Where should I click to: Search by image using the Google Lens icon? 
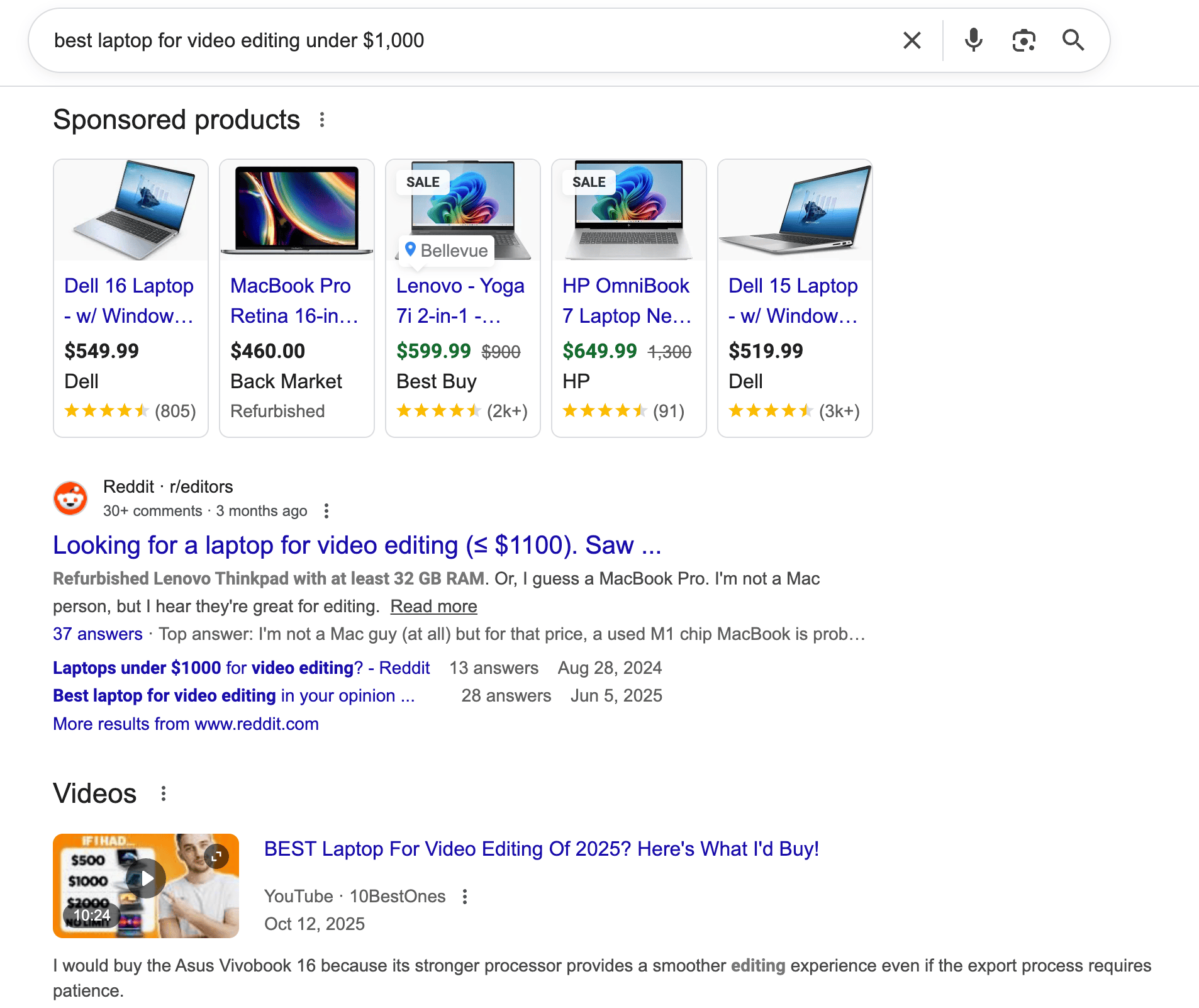pos(1023,40)
